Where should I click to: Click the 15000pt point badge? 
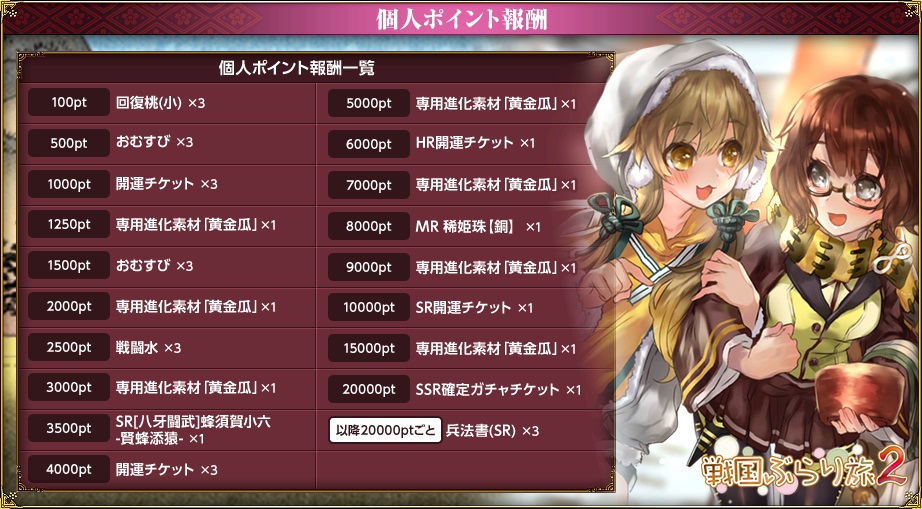tap(369, 348)
